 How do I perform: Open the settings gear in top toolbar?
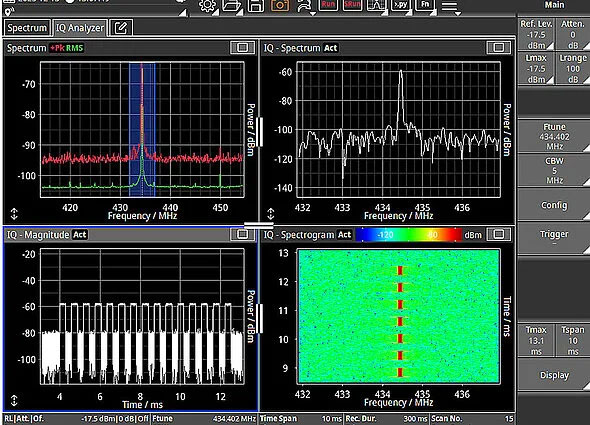coord(208,6)
